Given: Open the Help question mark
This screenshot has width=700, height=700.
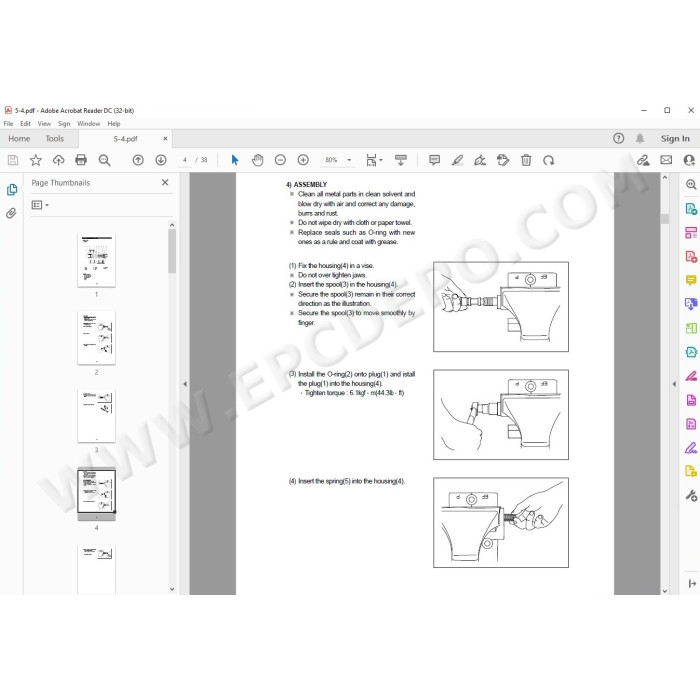Looking at the screenshot, I should pyautogui.click(x=618, y=138).
